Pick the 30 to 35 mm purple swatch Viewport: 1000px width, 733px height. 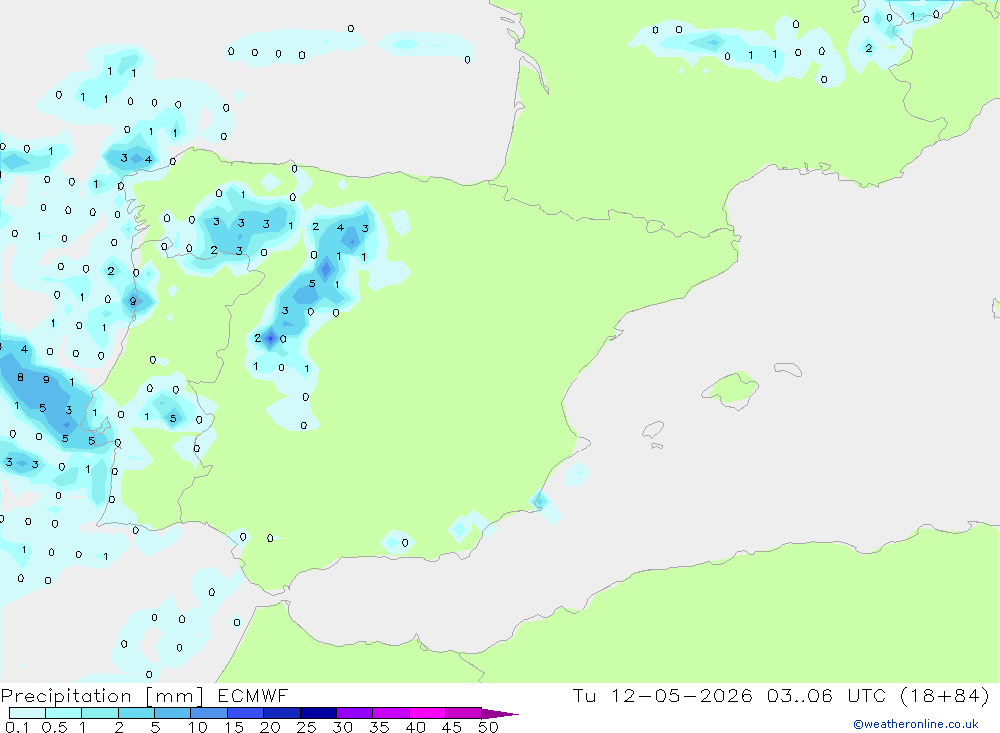(x=355, y=713)
